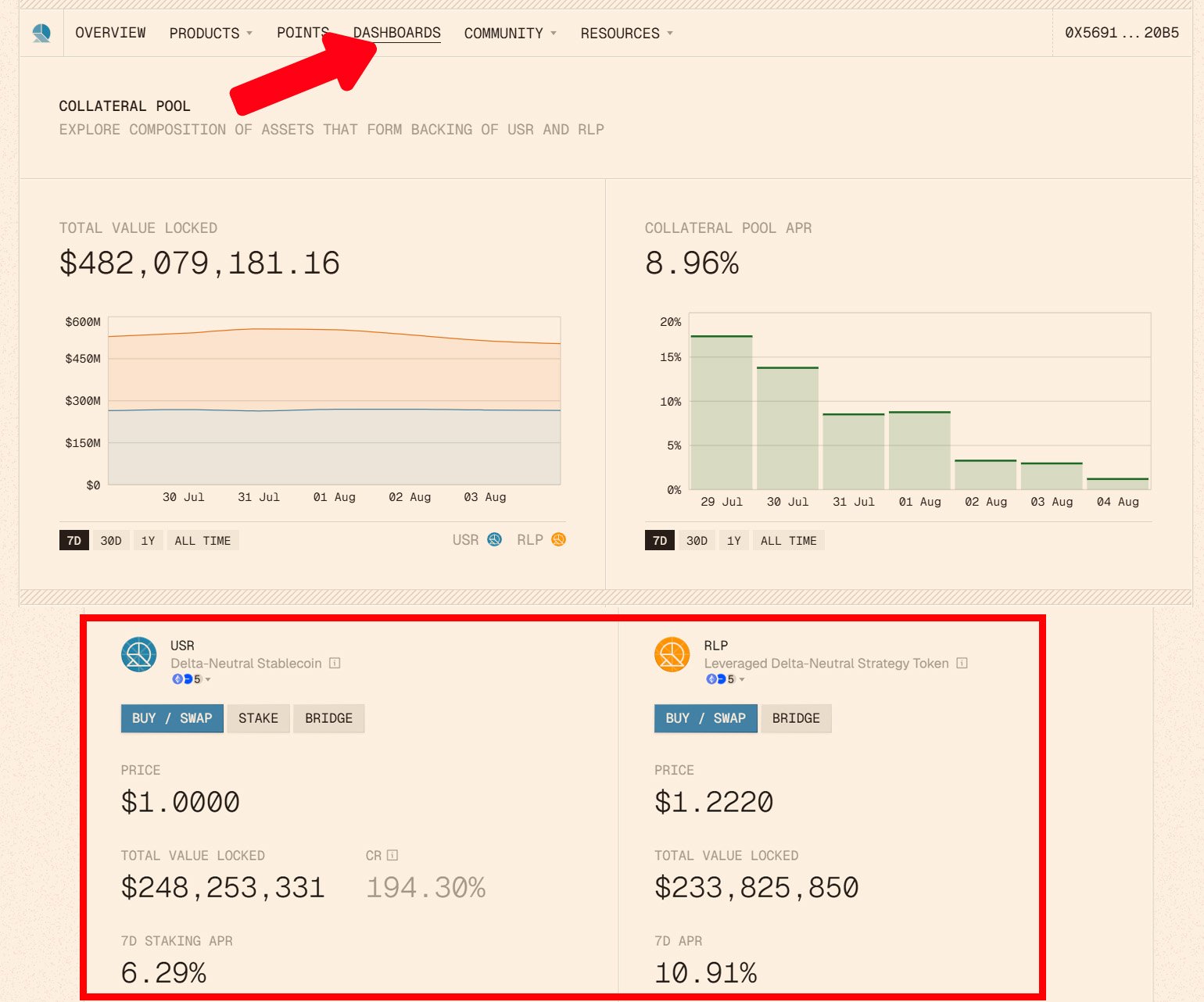Click the orange RLP legend icon under the TVL chart

[558, 540]
